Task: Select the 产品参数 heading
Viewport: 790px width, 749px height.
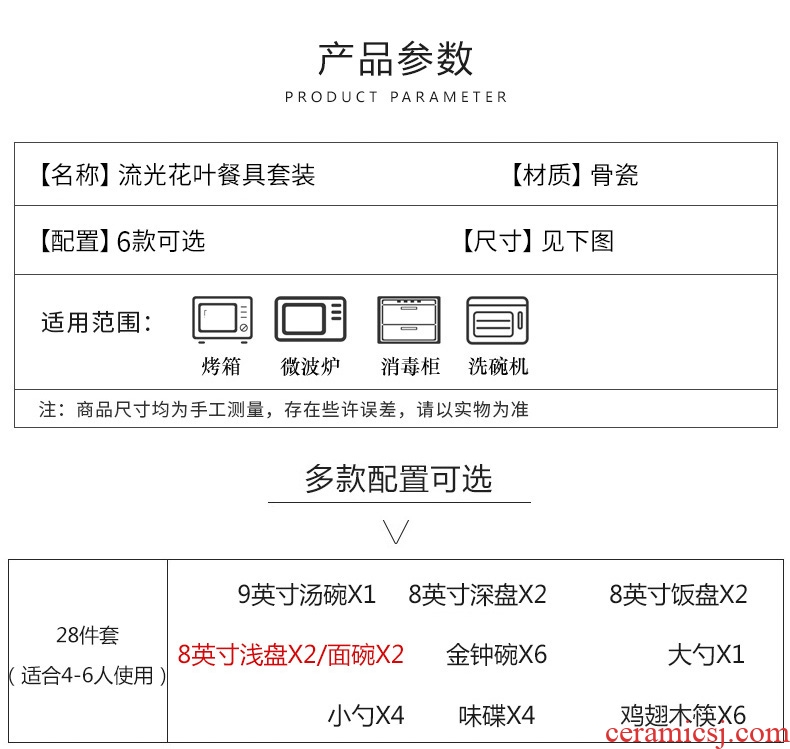Action: pos(396,59)
